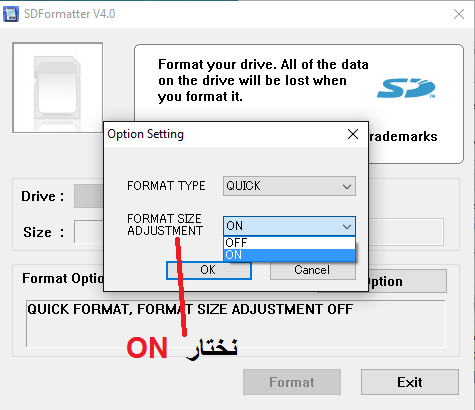Screen dimensions: 475x410
Task: Click the blue SD logo
Action: click(406, 88)
